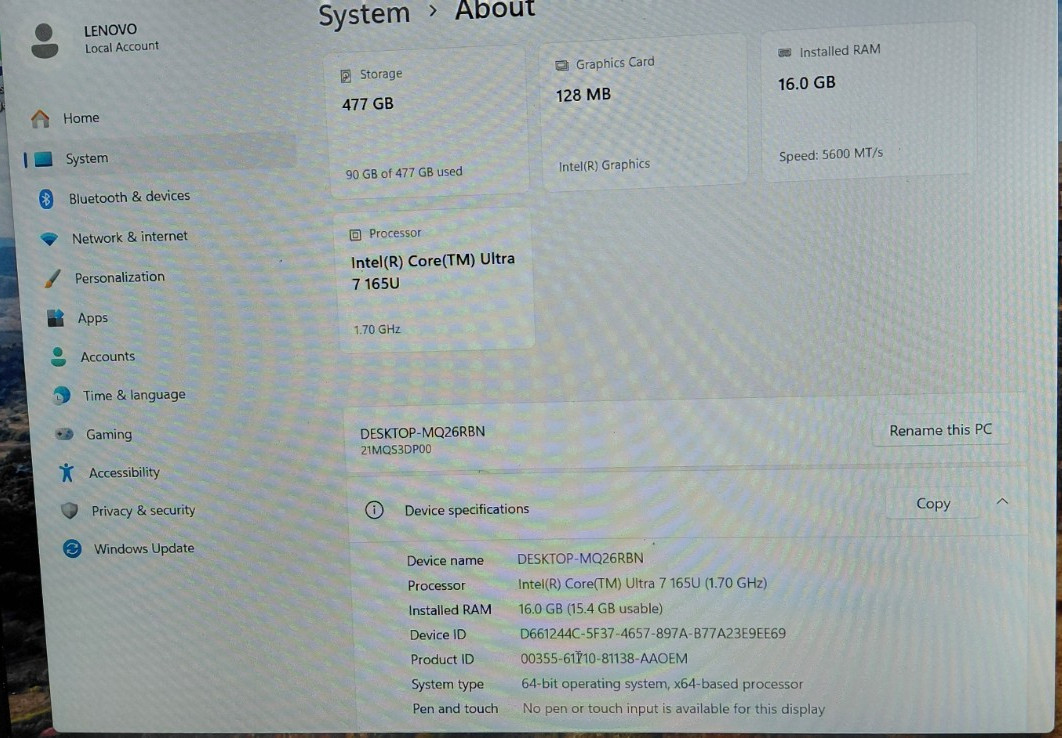Click the 90 GB of 477 GB used text
The image size is (1062, 738).
[404, 173]
